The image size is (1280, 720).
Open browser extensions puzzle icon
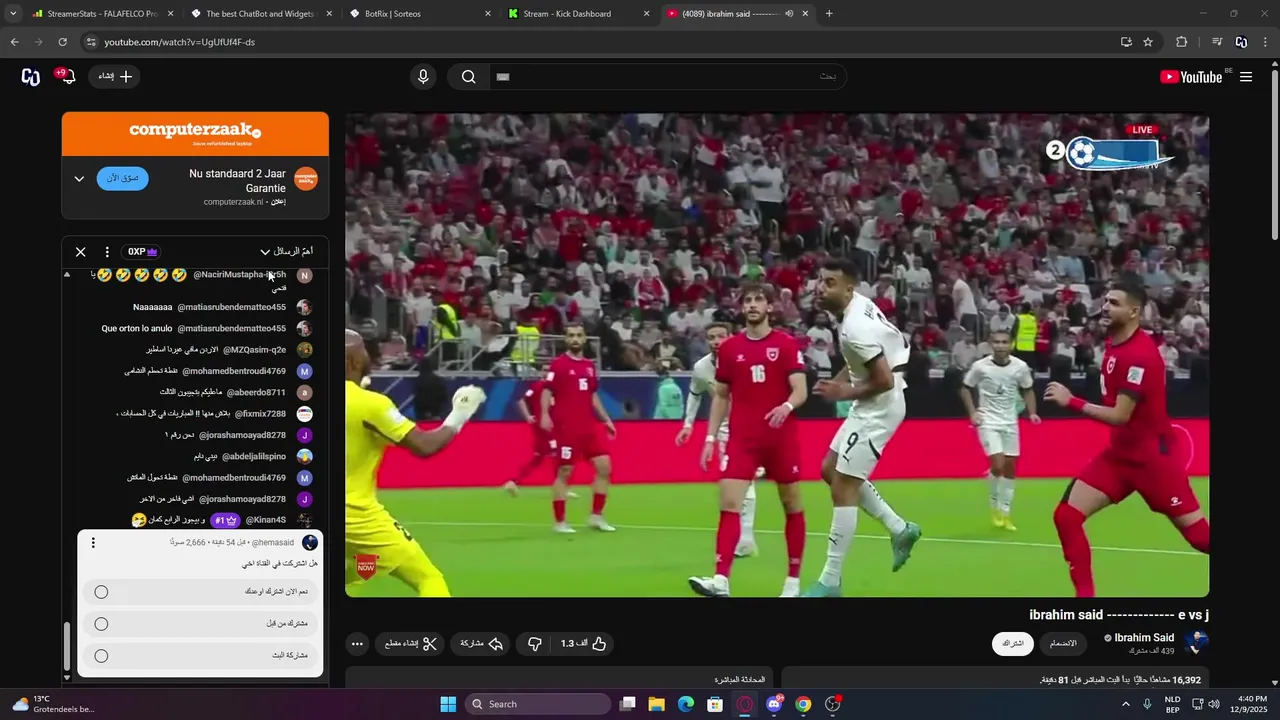(1182, 42)
